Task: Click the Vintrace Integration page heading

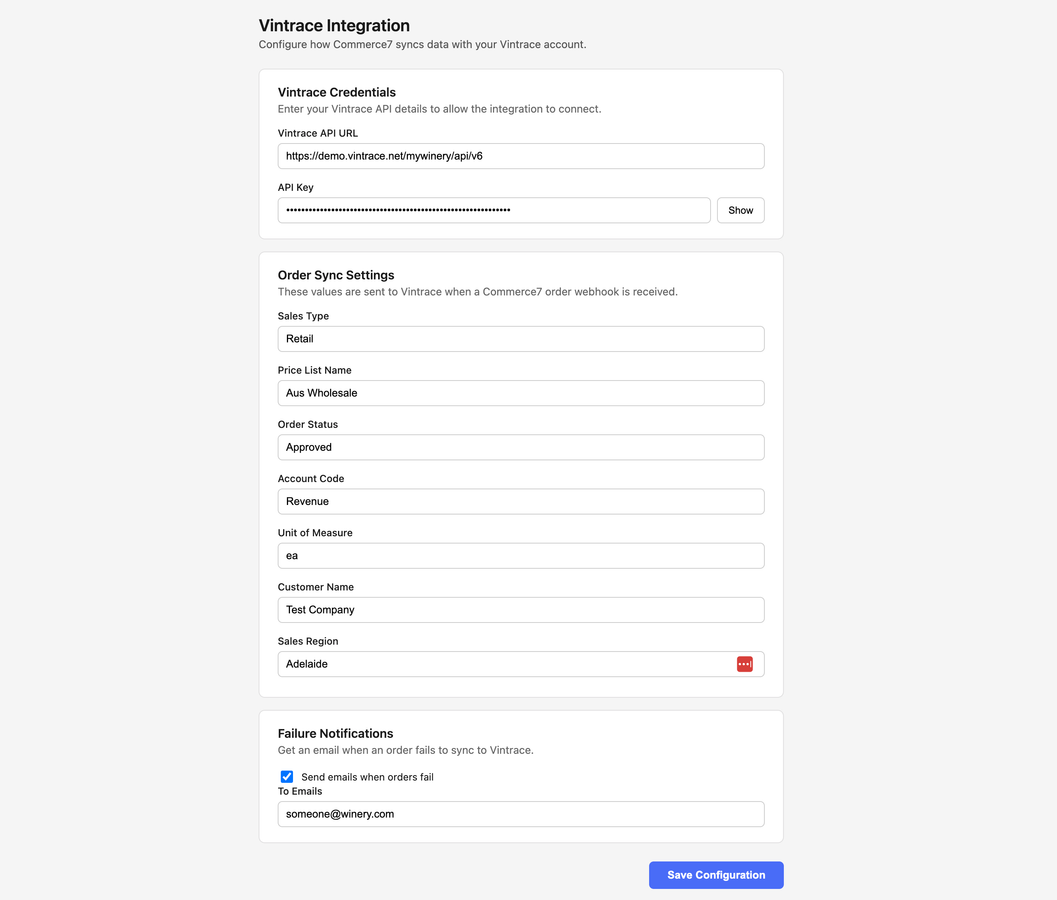Action: pyautogui.click(x=334, y=26)
